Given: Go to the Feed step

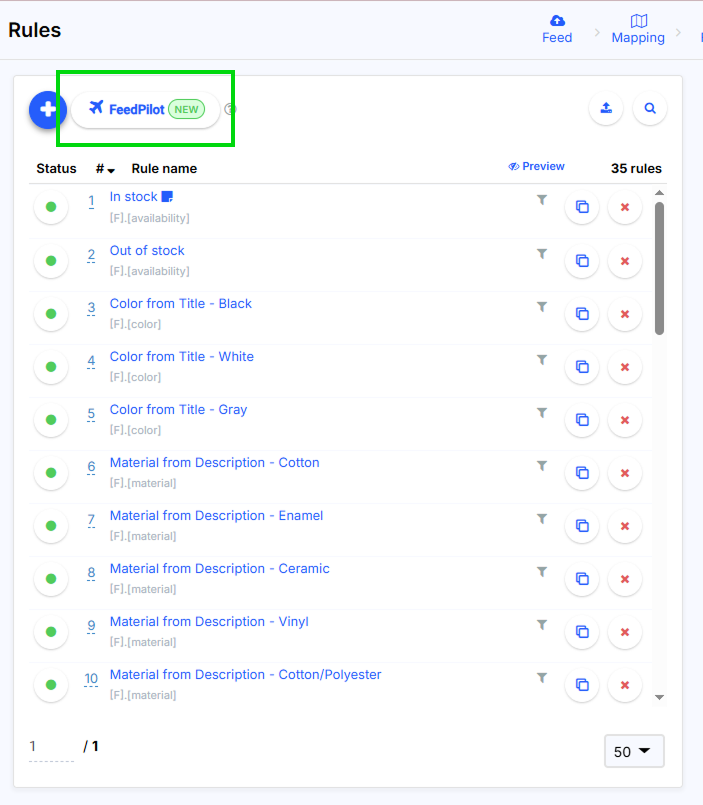Looking at the screenshot, I should click(x=557, y=29).
